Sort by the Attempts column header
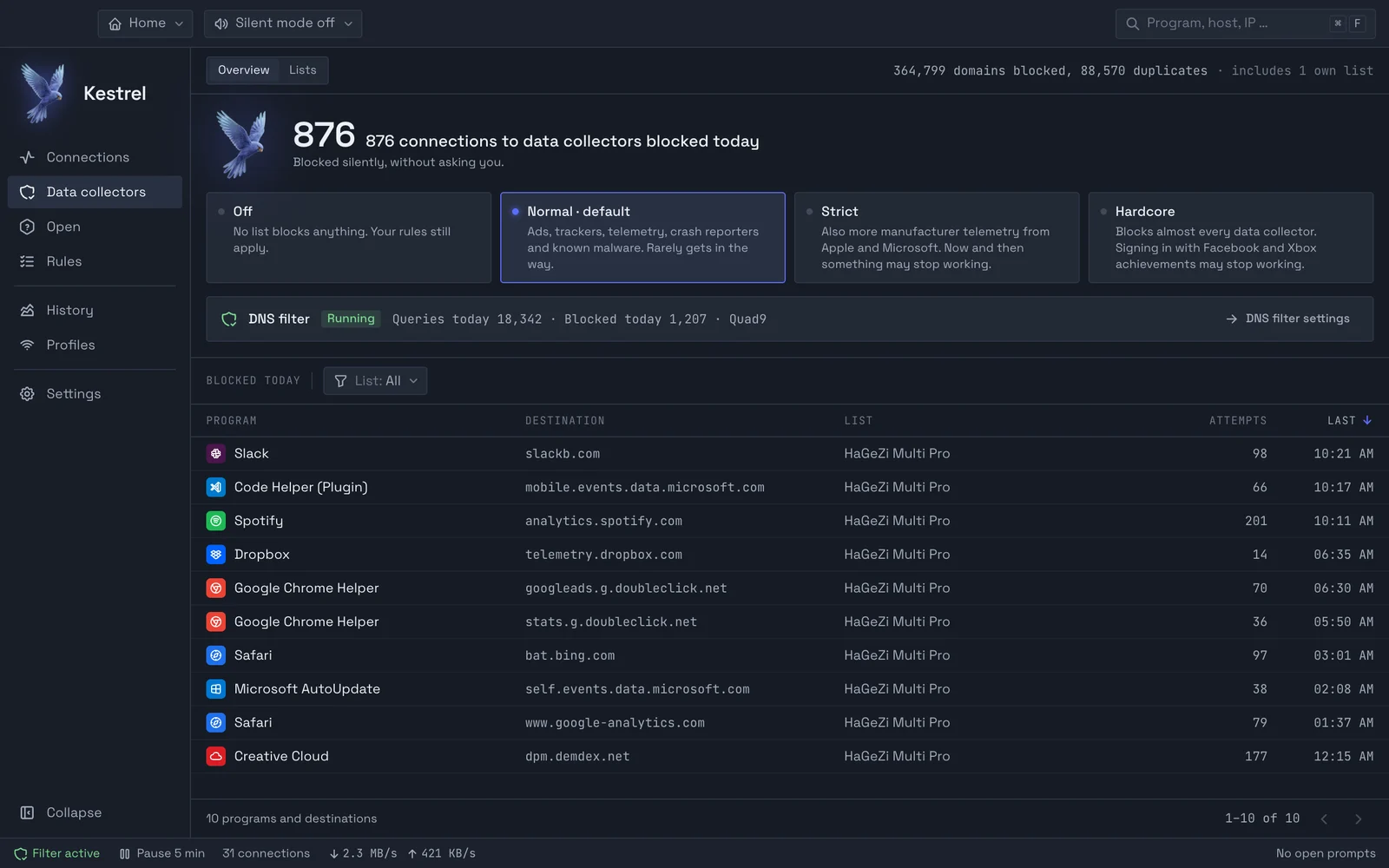The width and height of the screenshot is (1389, 868). tap(1238, 421)
